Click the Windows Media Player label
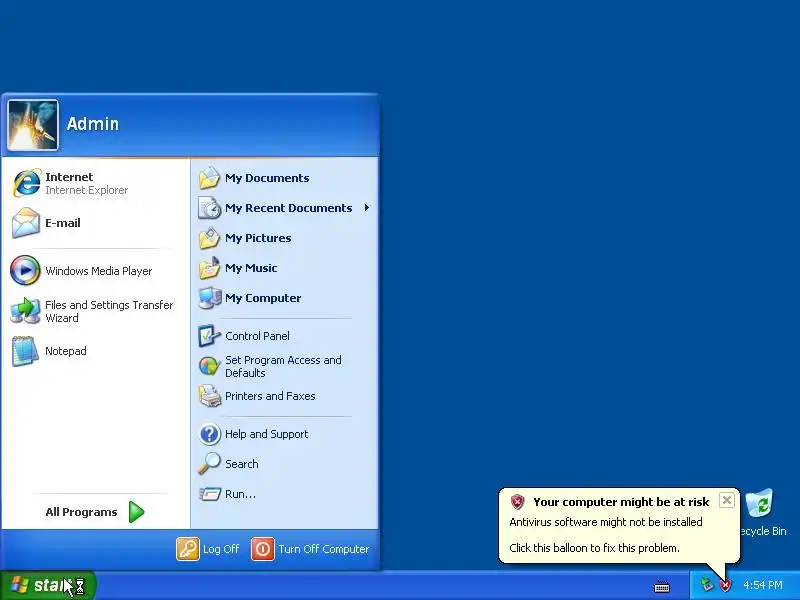This screenshot has width=800, height=600. coord(98,271)
